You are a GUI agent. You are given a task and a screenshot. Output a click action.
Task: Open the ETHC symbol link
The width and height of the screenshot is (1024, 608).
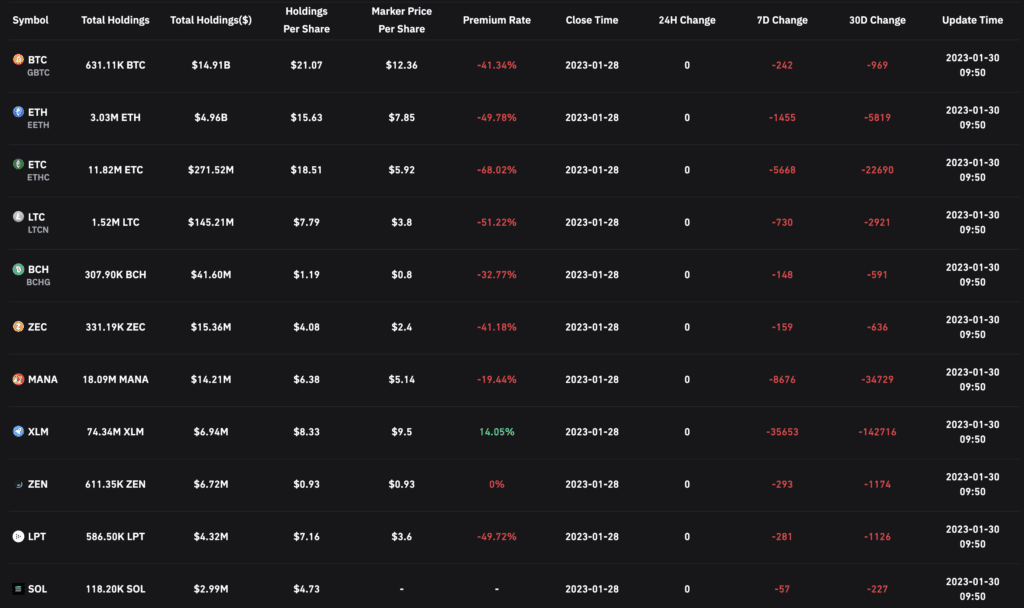click(x=39, y=177)
